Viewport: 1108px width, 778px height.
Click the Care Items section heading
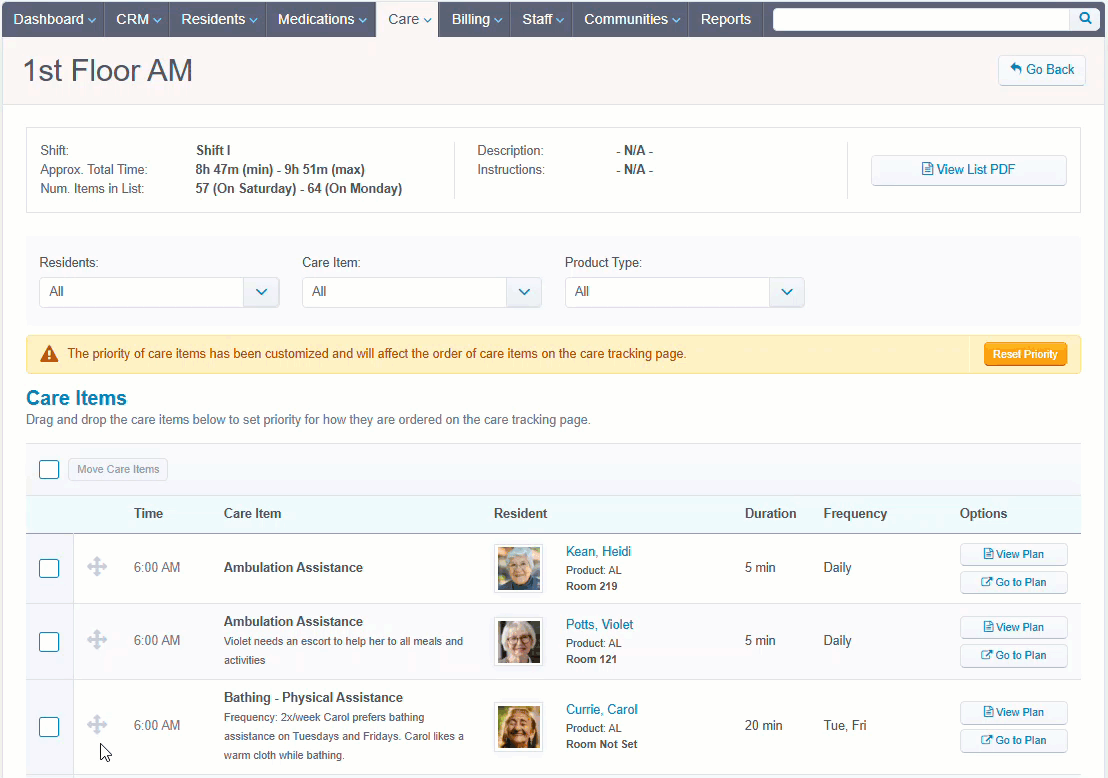(x=76, y=398)
